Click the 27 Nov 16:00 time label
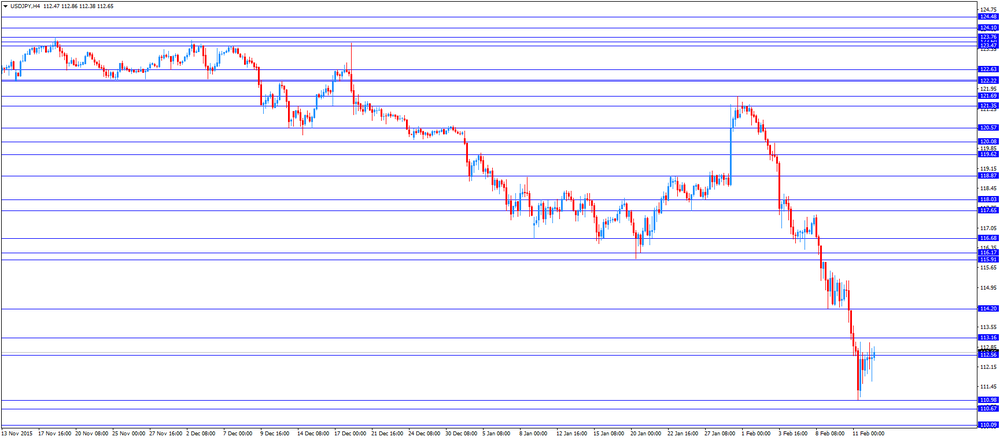The width and height of the screenshot is (1000, 440). coord(165,434)
